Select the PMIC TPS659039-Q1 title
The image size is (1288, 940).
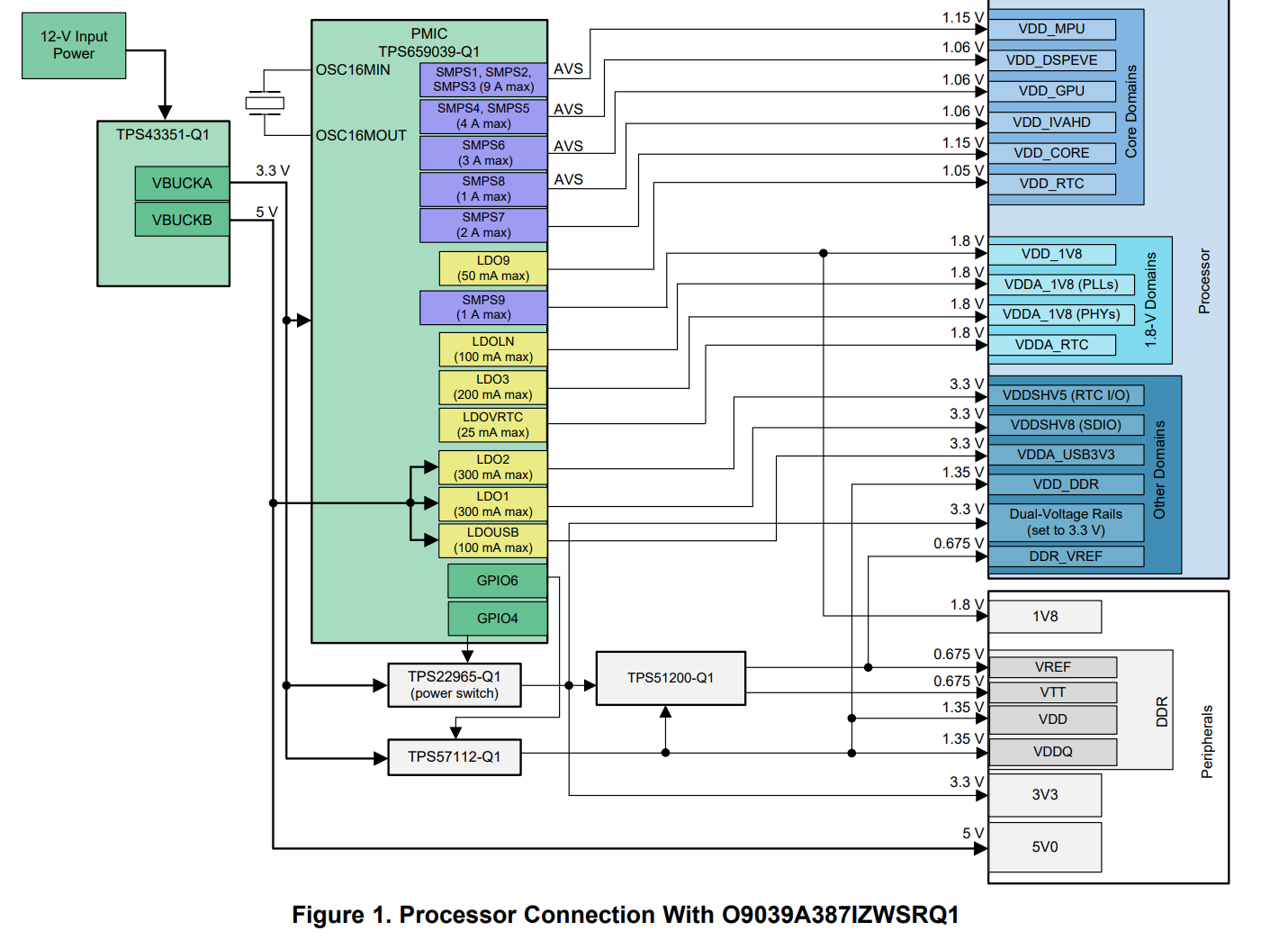[429, 42]
